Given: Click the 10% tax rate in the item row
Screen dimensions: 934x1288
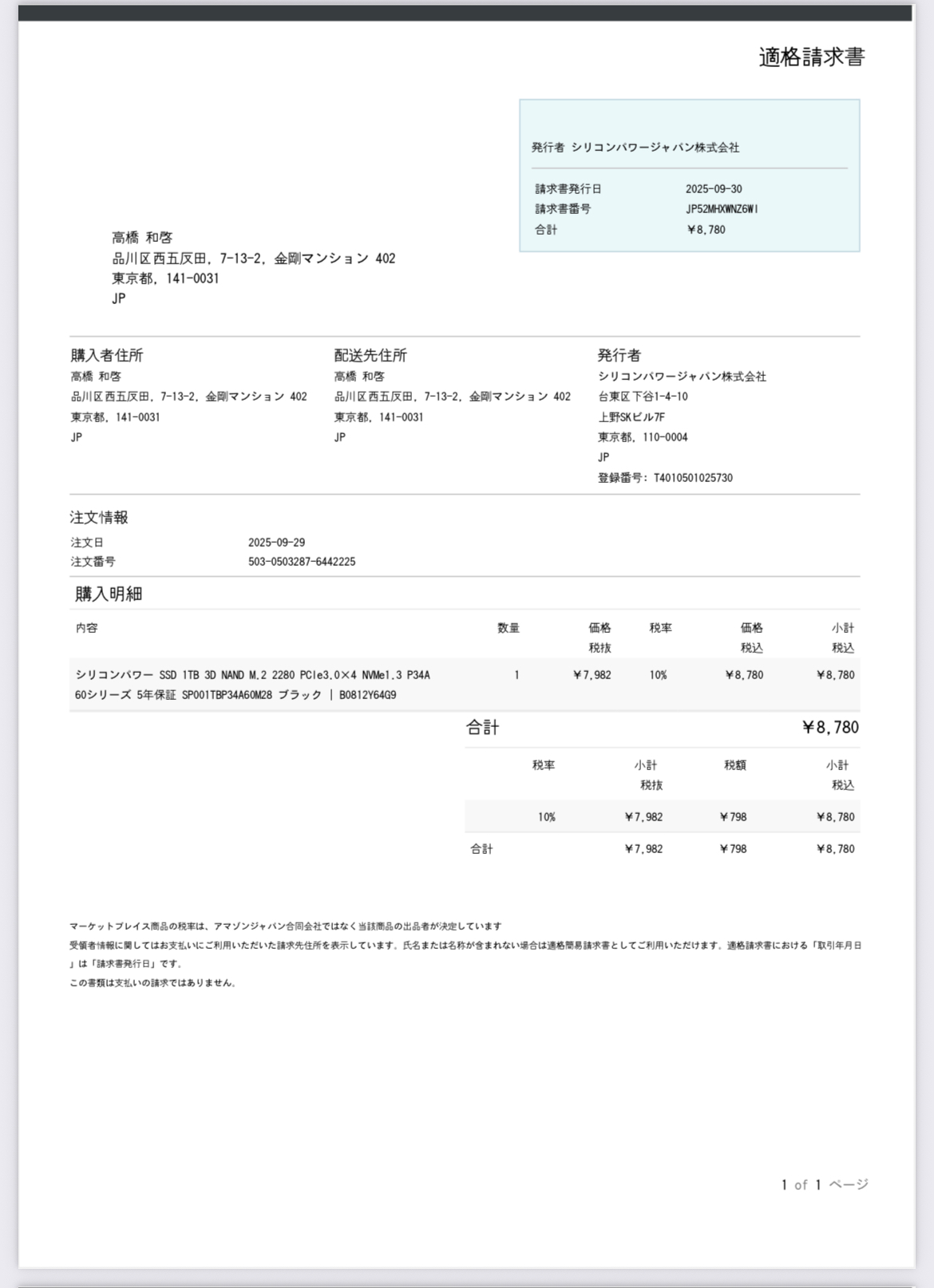Looking at the screenshot, I should 658,675.
